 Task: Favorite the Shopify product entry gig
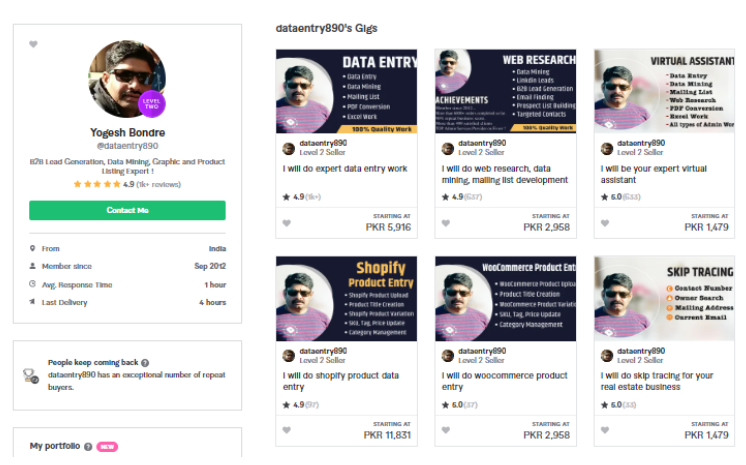tap(286, 430)
